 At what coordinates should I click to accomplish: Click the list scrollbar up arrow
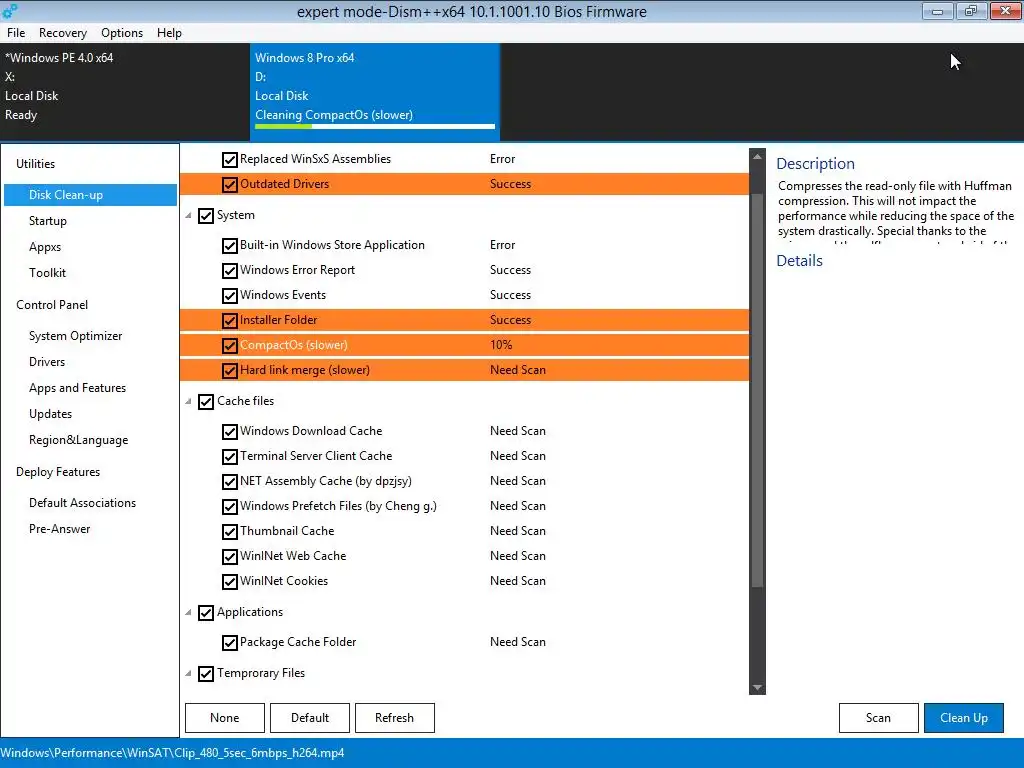coord(757,157)
